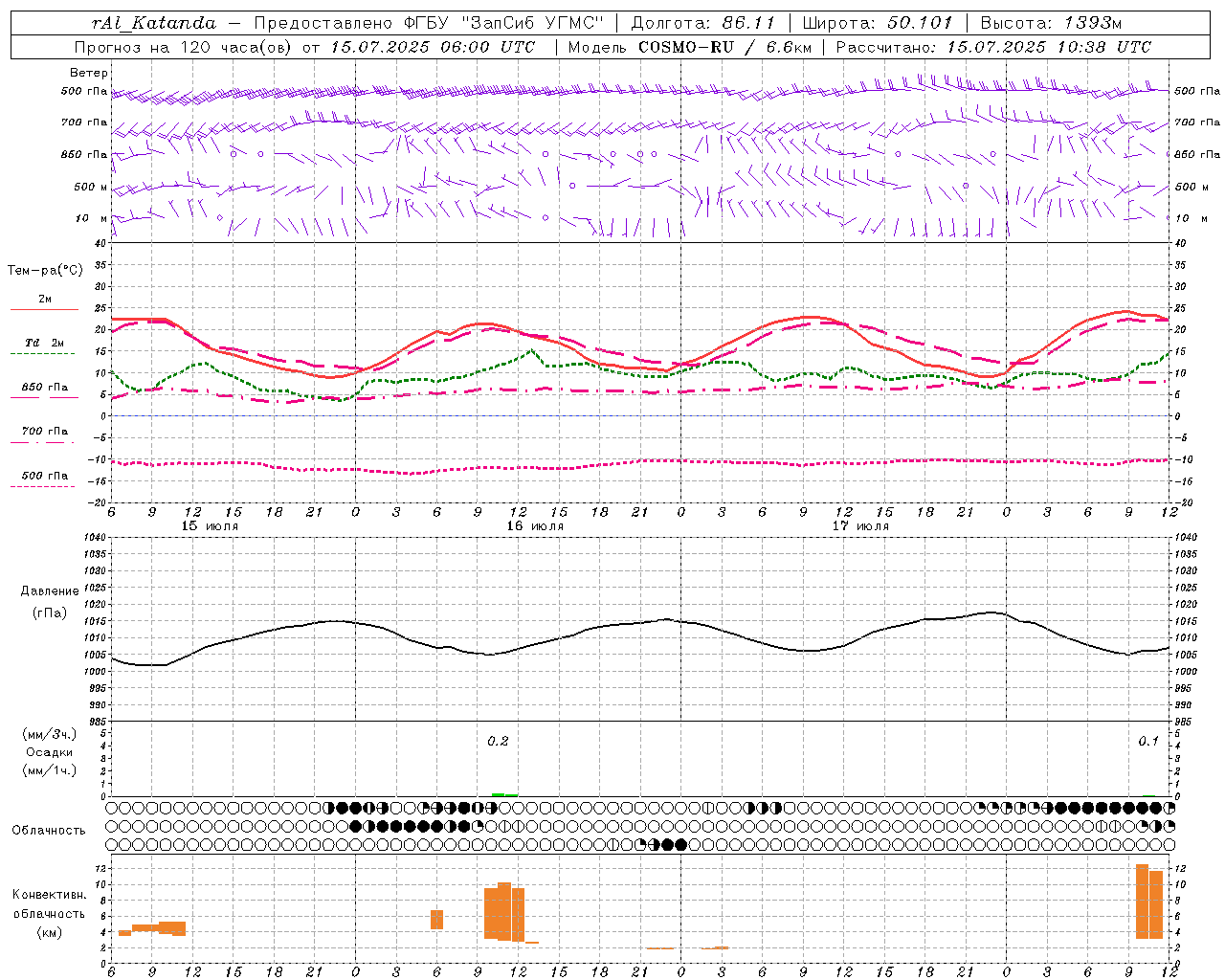The height and width of the screenshot is (980, 1225).
Task: Click the Td 2м legend label
Action: [45, 343]
